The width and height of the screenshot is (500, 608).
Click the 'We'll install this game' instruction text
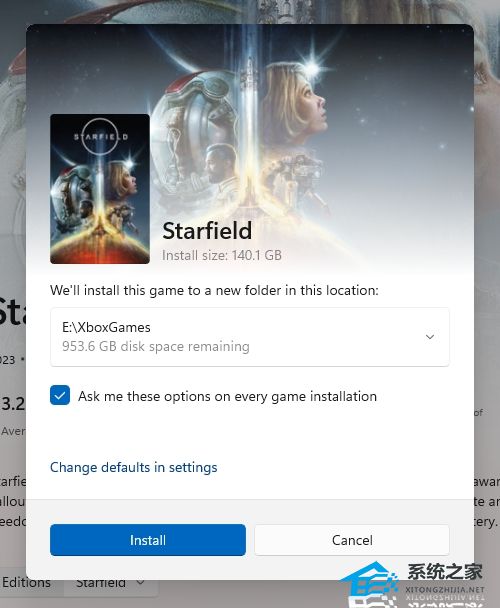point(214,290)
